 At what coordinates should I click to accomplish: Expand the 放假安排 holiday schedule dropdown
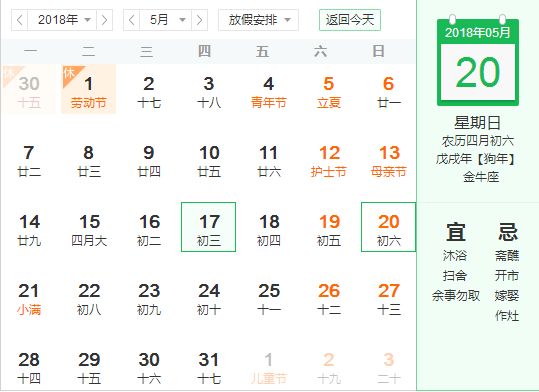click(258, 20)
